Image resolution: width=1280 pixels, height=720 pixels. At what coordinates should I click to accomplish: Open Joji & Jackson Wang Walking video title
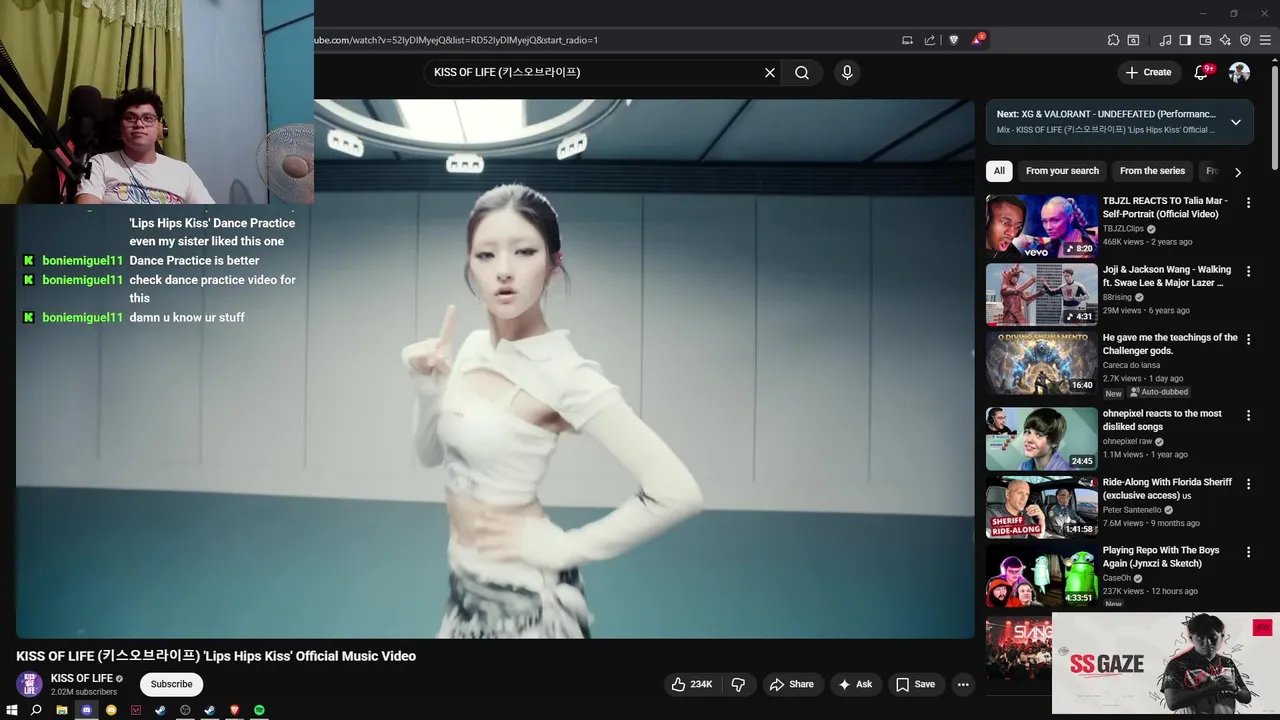pyautogui.click(x=1166, y=276)
